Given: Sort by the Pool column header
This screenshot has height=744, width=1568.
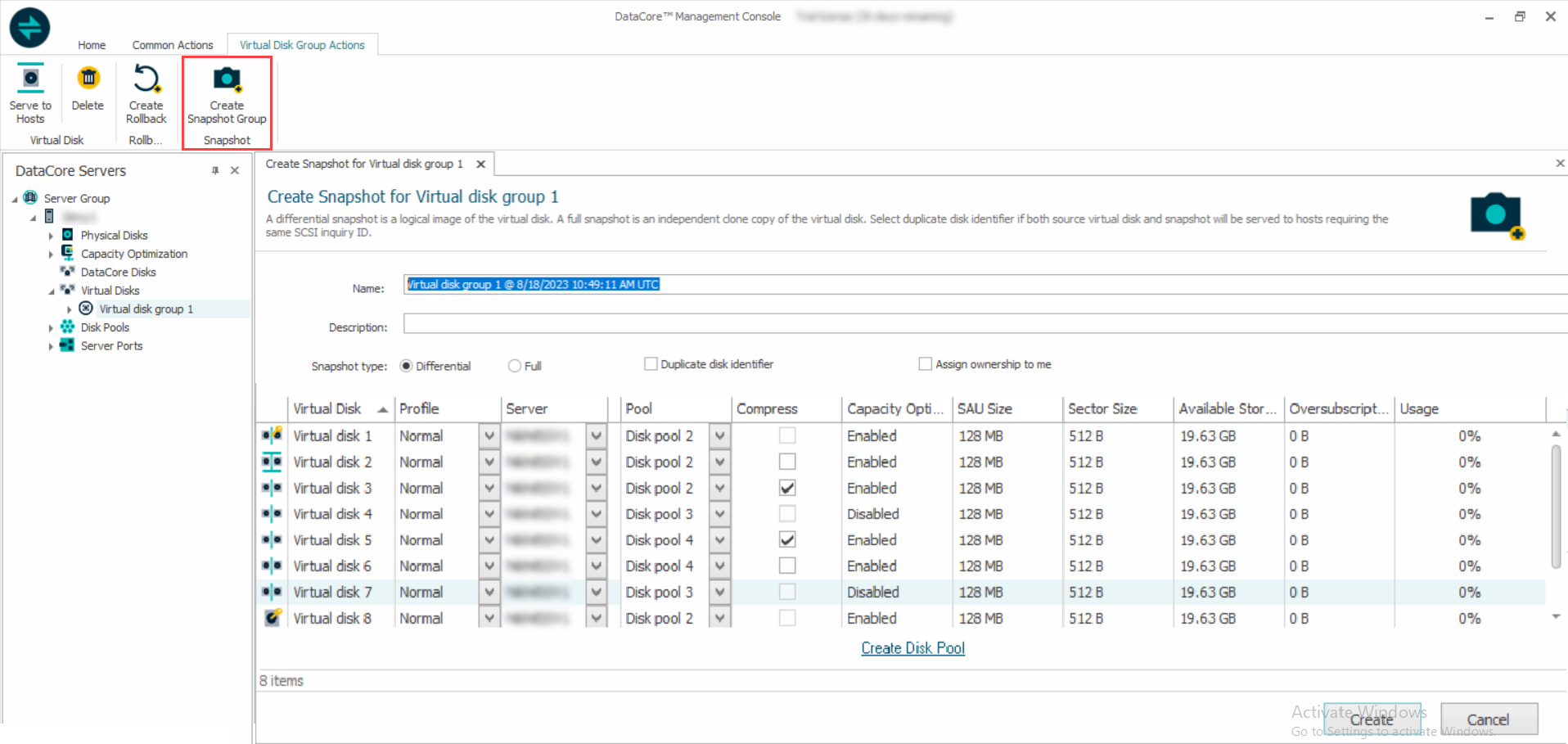Looking at the screenshot, I should (x=675, y=408).
